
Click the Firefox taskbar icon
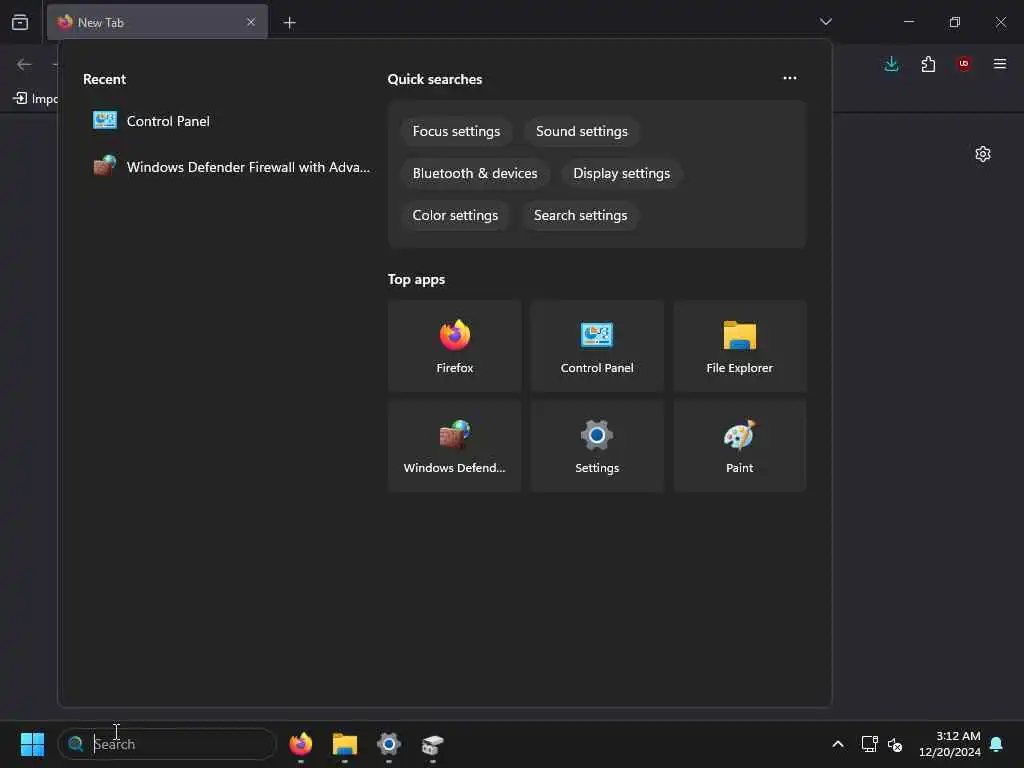tap(300, 744)
